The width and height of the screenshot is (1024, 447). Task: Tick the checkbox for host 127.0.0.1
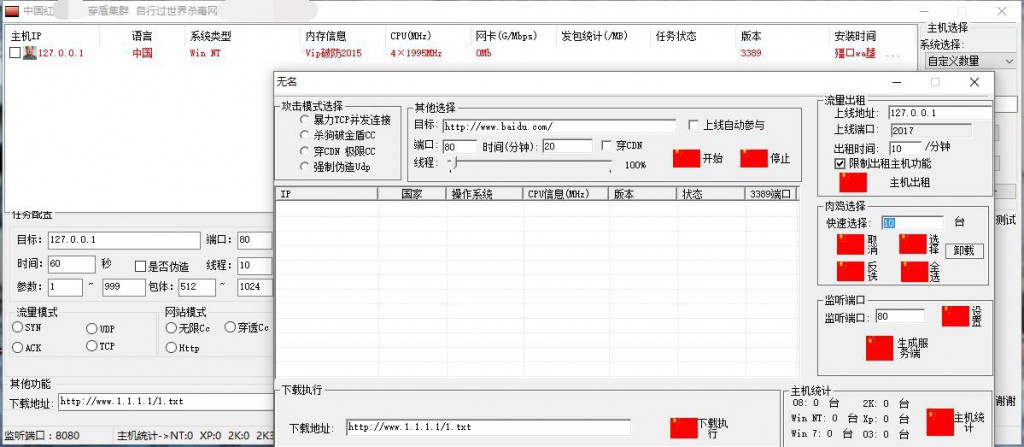[15, 53]
